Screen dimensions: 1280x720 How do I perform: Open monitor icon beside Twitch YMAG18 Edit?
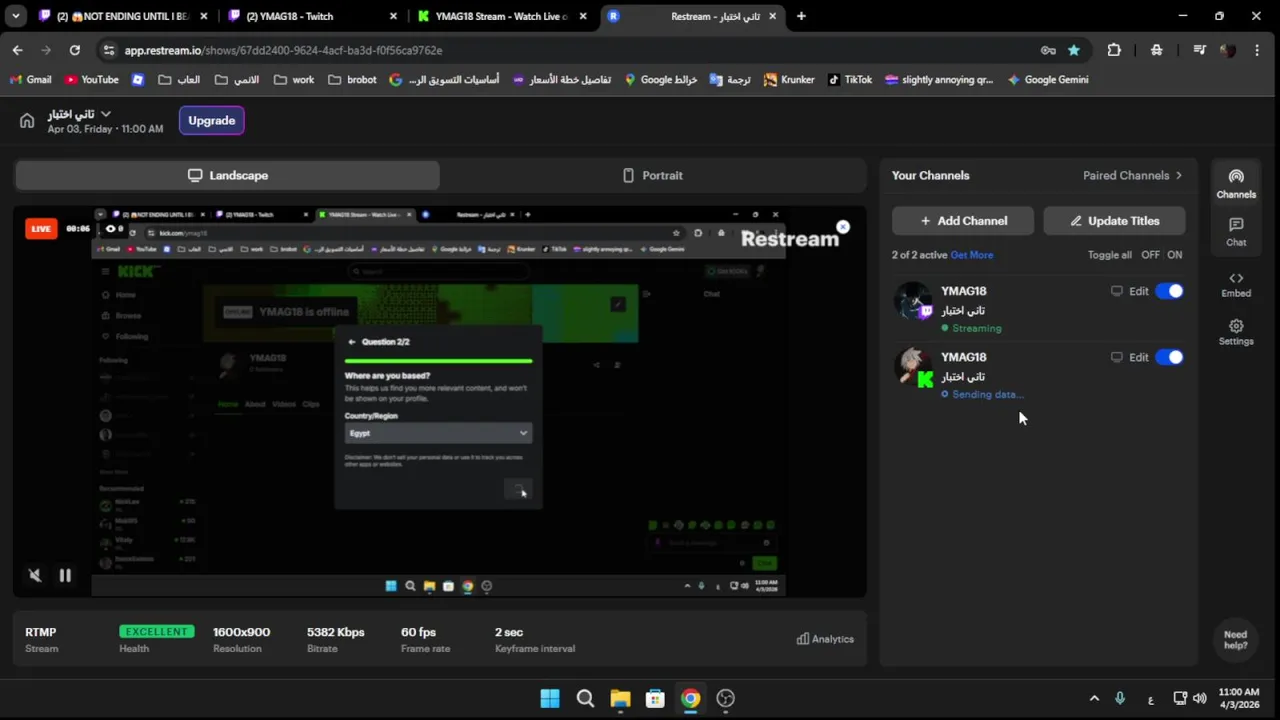pos(1117,291)
